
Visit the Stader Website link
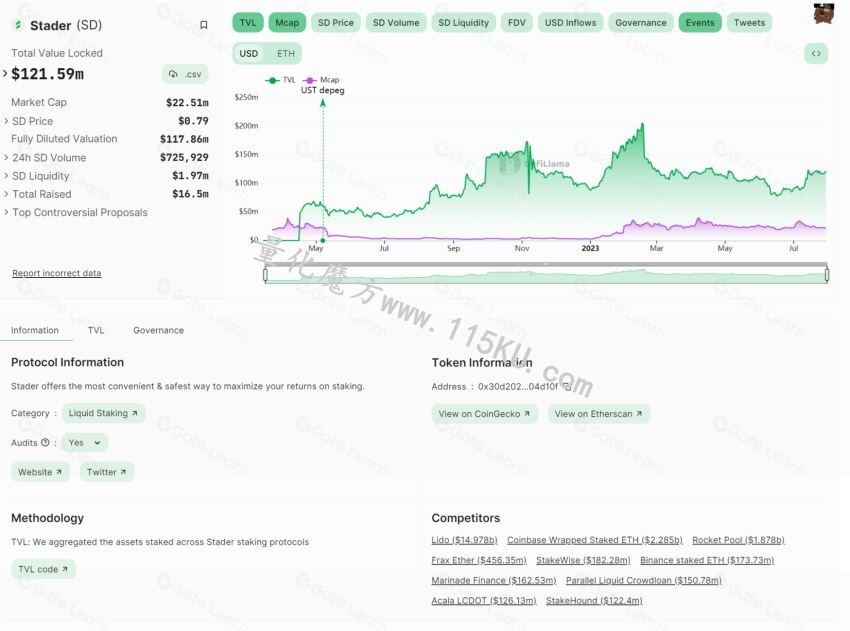[x=40, y=472]
